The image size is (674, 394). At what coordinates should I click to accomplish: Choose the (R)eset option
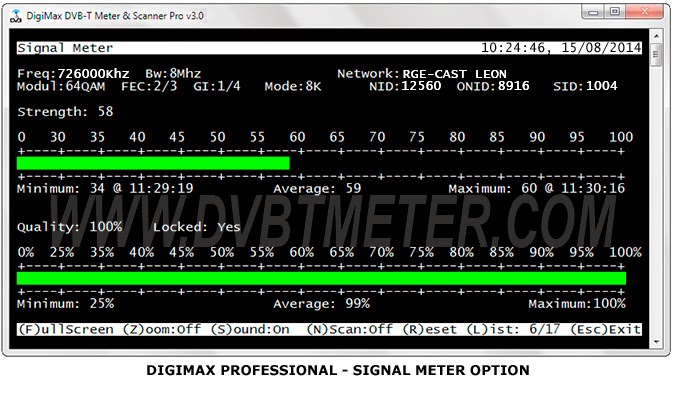coord(430,330)
